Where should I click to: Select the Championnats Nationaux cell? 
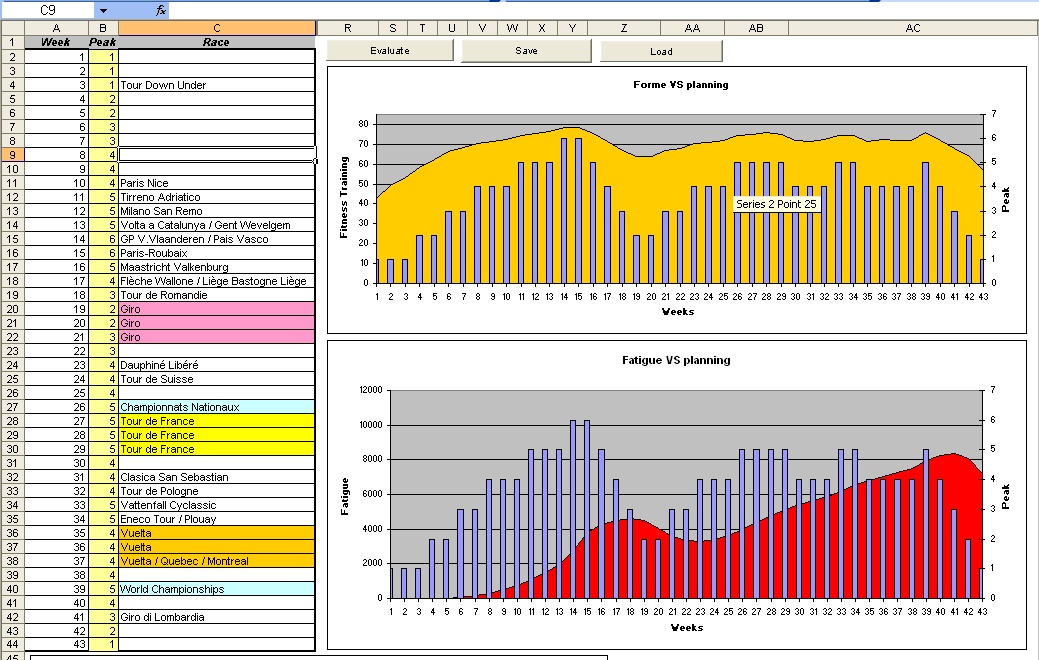click(216, 407)
